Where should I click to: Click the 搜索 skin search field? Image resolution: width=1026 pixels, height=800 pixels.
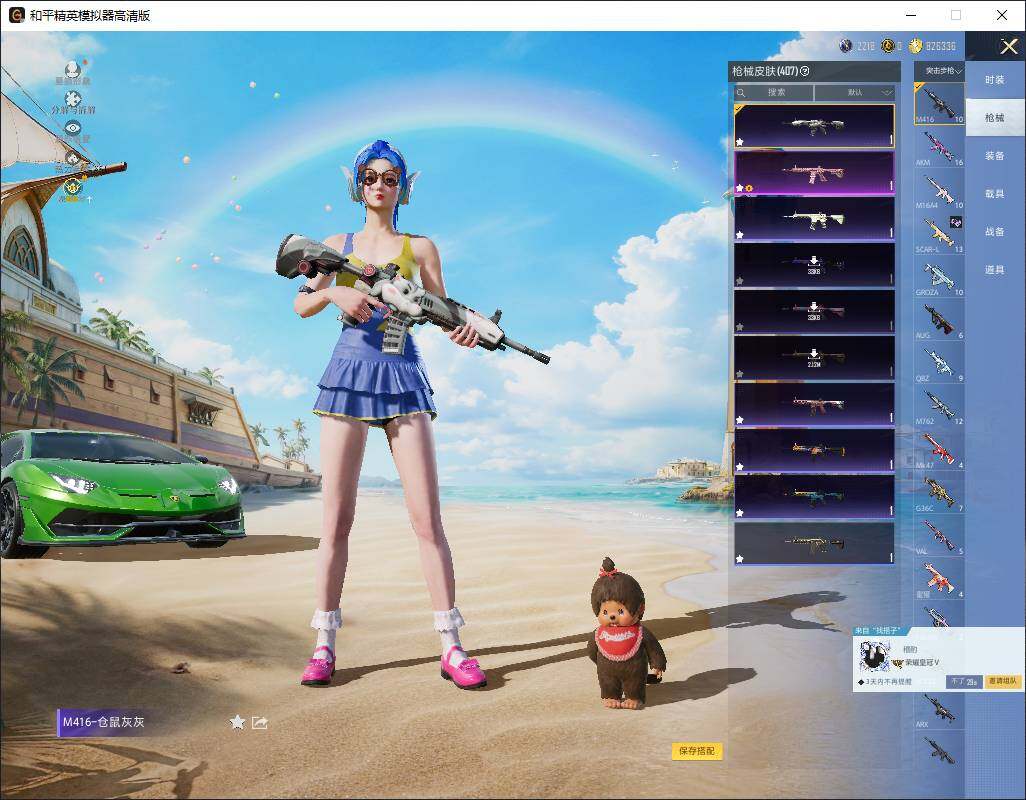click(773, 92)
